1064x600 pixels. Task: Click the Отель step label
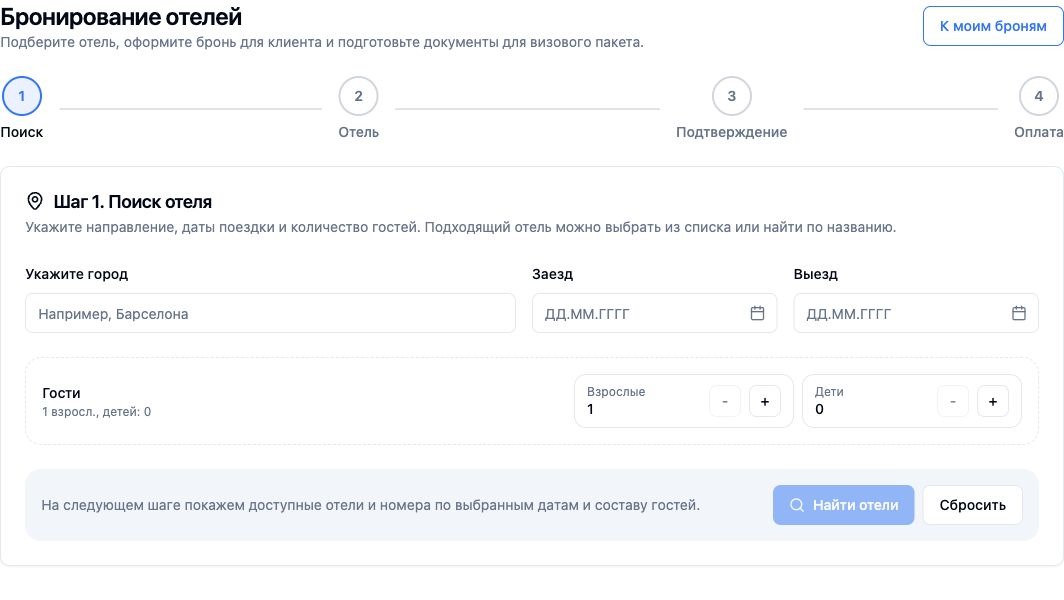click(x=358, y=132)
